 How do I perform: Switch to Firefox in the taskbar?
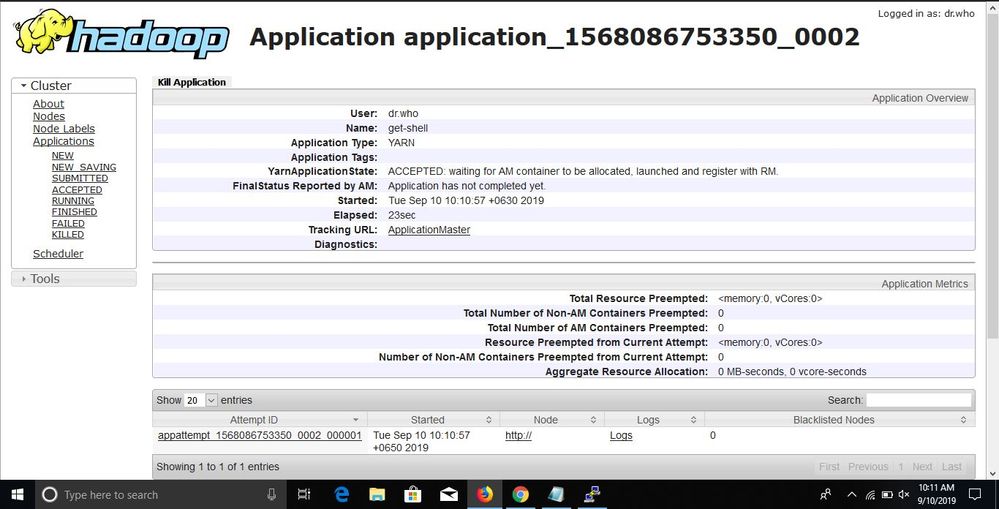tap(485, 494)
